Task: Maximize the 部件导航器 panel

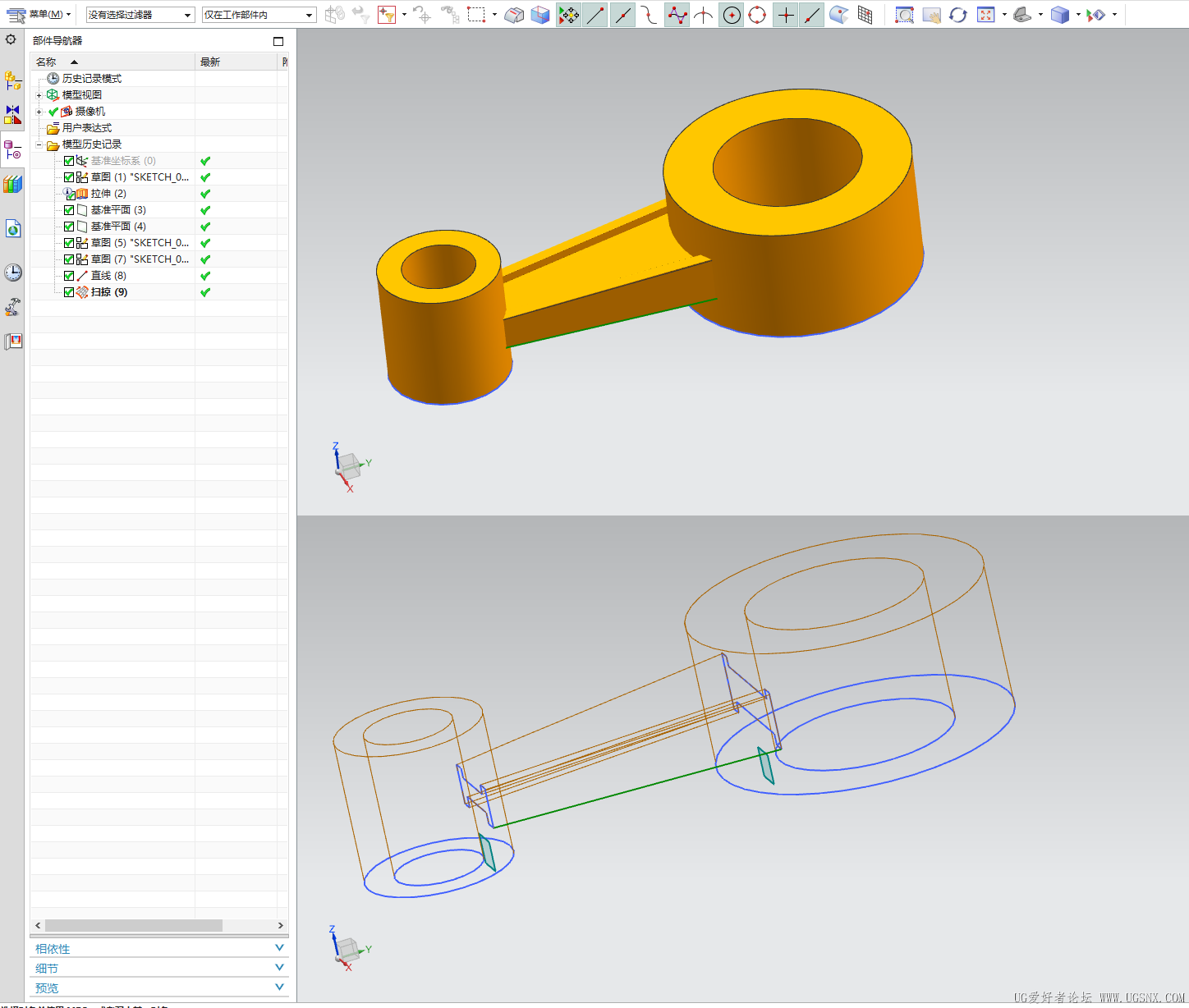Action: click(278, 41)
